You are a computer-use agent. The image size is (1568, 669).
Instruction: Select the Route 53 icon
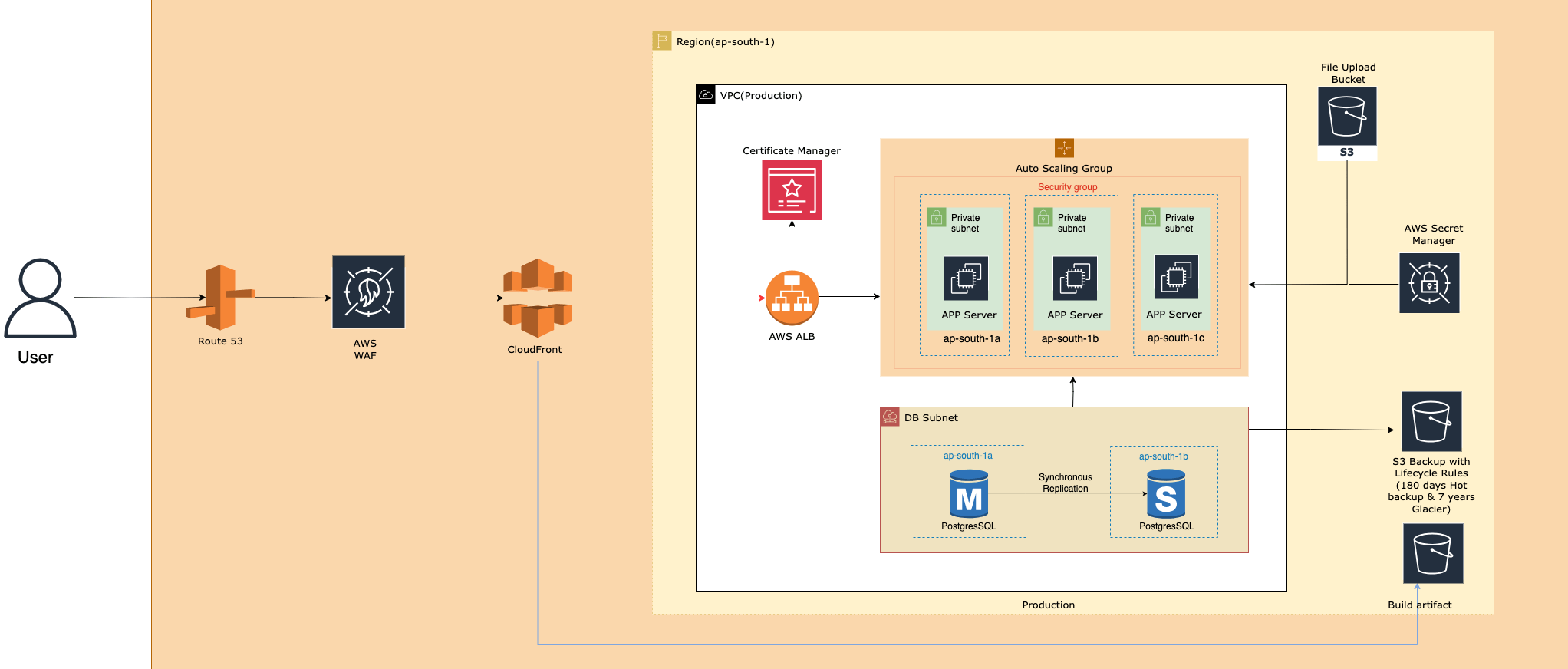pos(220,297)
